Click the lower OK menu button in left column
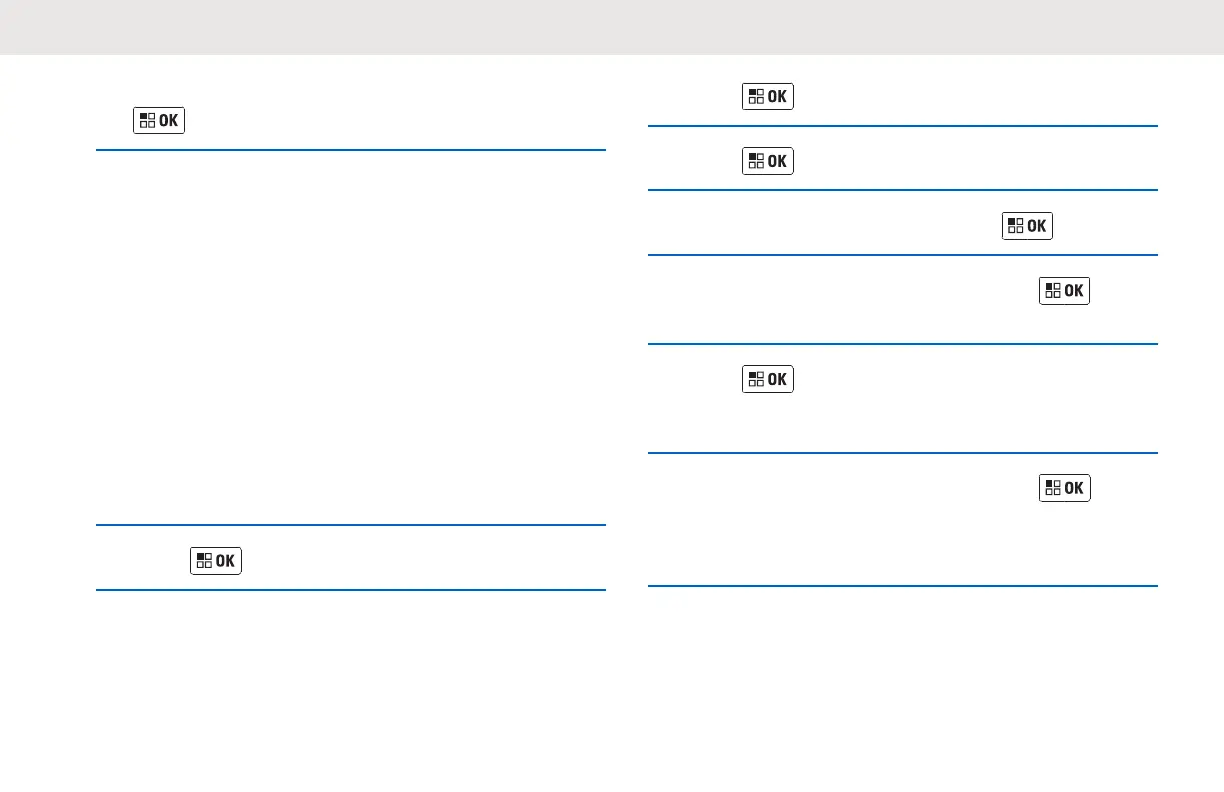 coord(216,561)
